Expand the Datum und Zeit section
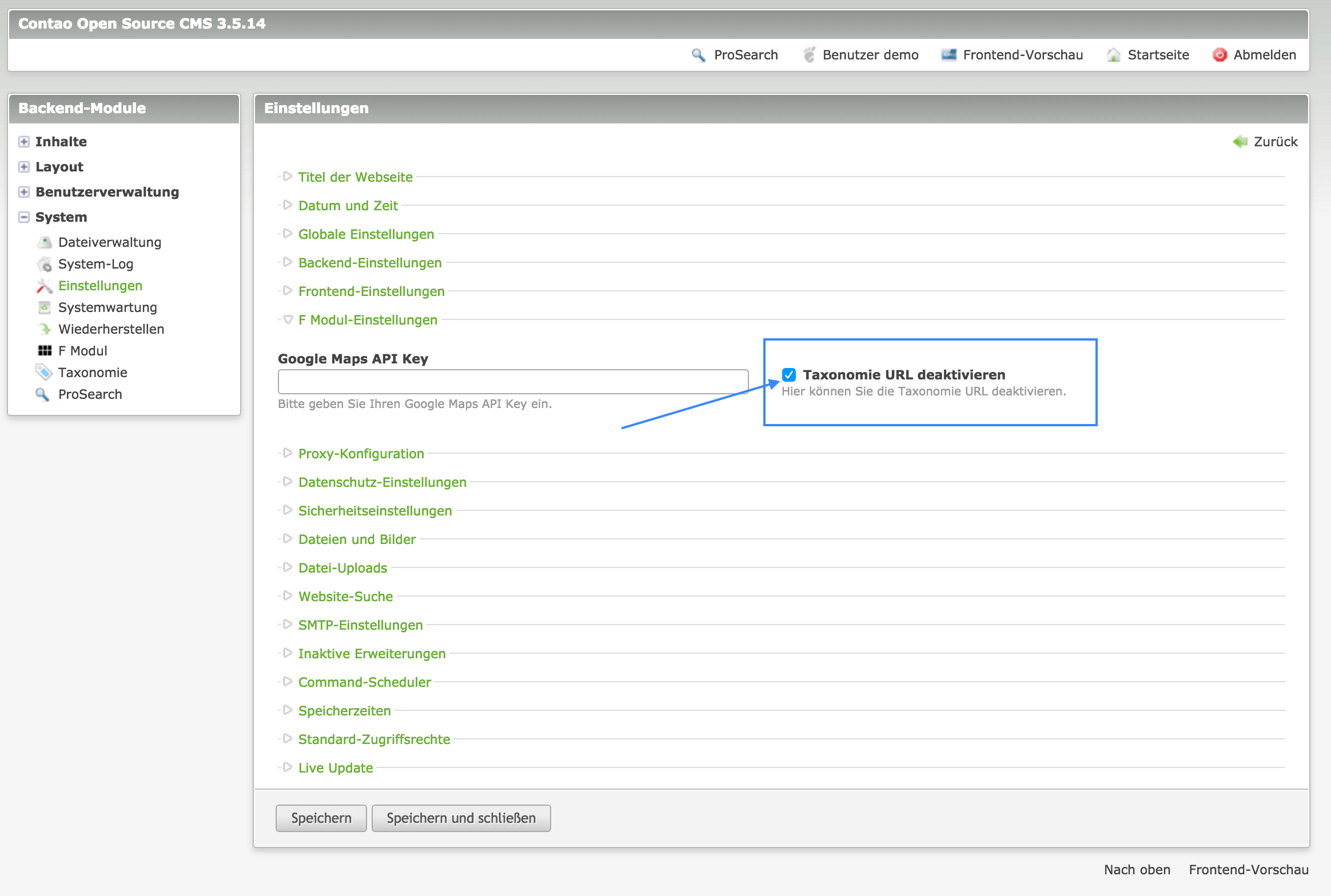The height and width of the screenshot is (896, 1331). click(348, 206)
